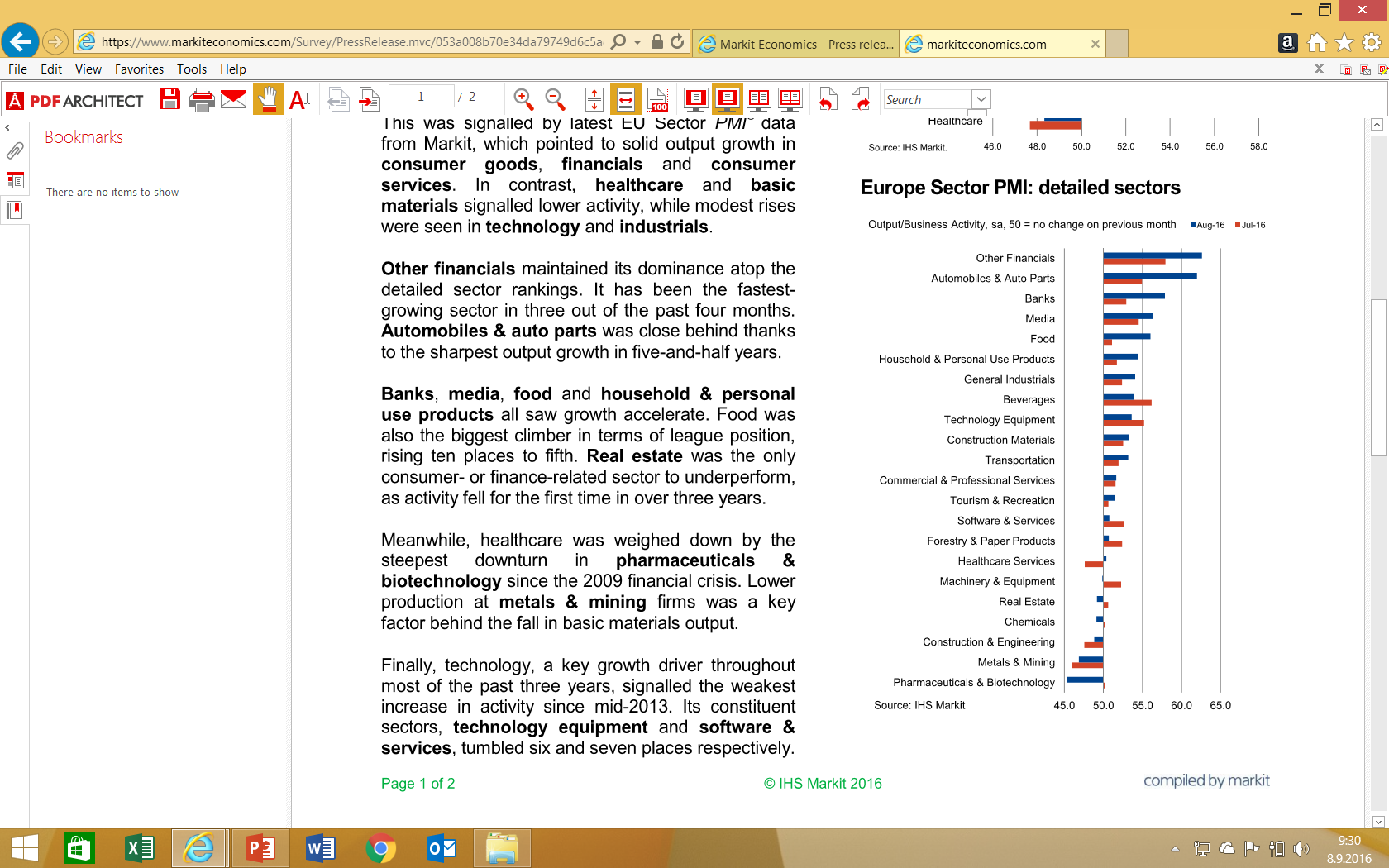Close the menu bar X
The image size is (1389, 868).
tap(1320, 69)
